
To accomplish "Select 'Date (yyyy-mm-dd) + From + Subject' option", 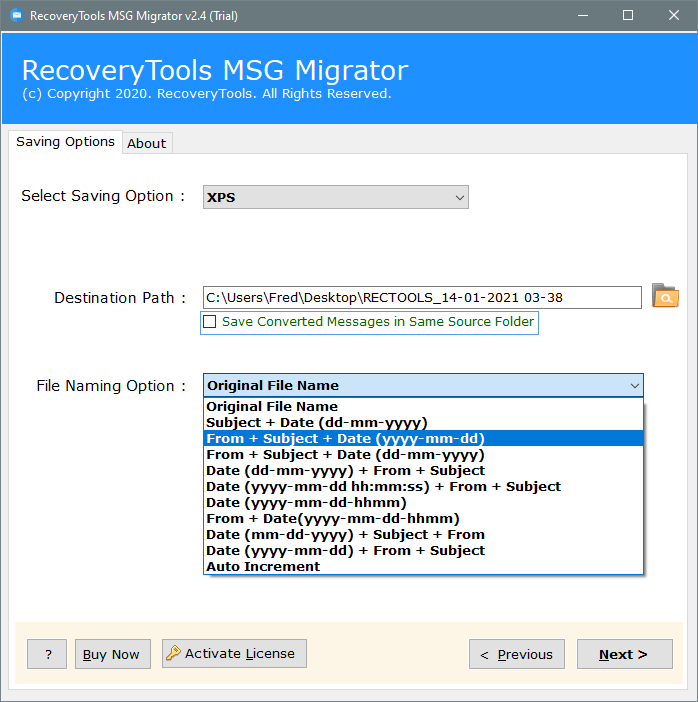I will 423,551.
